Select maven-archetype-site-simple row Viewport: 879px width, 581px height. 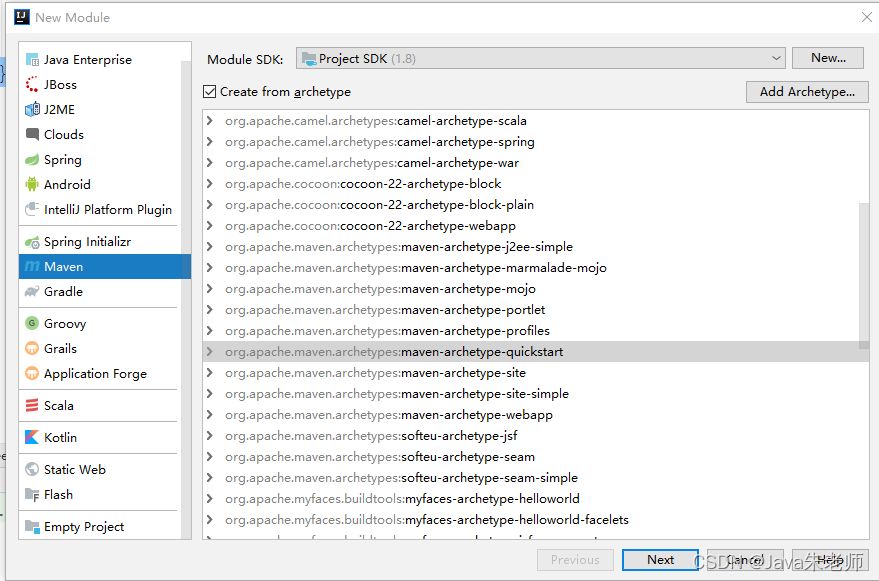click(536, 394)
